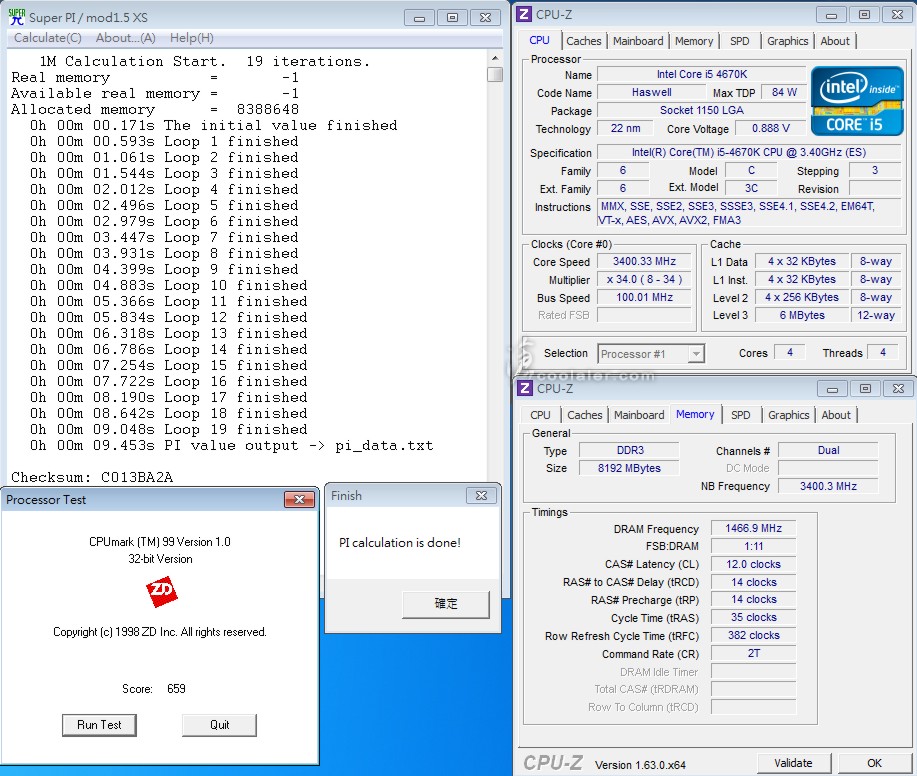
Task: Switch to Caches tab in lower CPU-Z window
Action: 585,415
